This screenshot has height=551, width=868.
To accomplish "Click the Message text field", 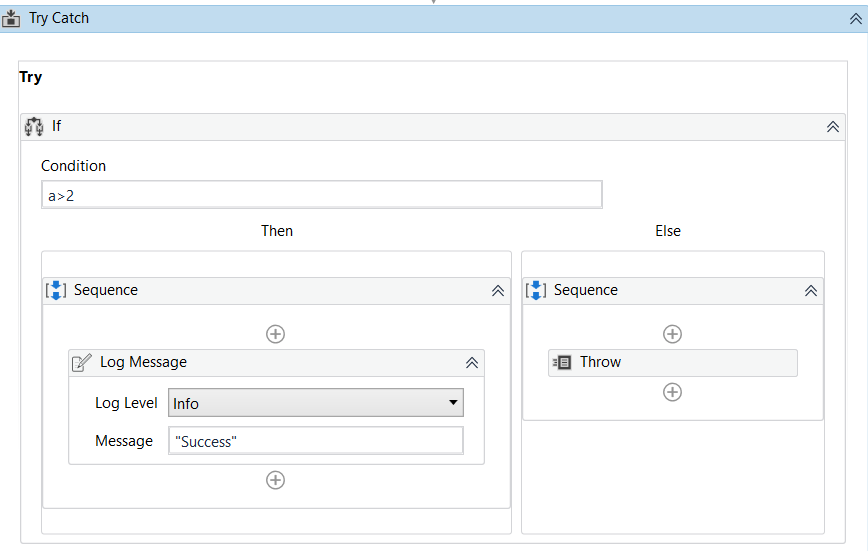I will pyautogui.click(x=316, y=441).
